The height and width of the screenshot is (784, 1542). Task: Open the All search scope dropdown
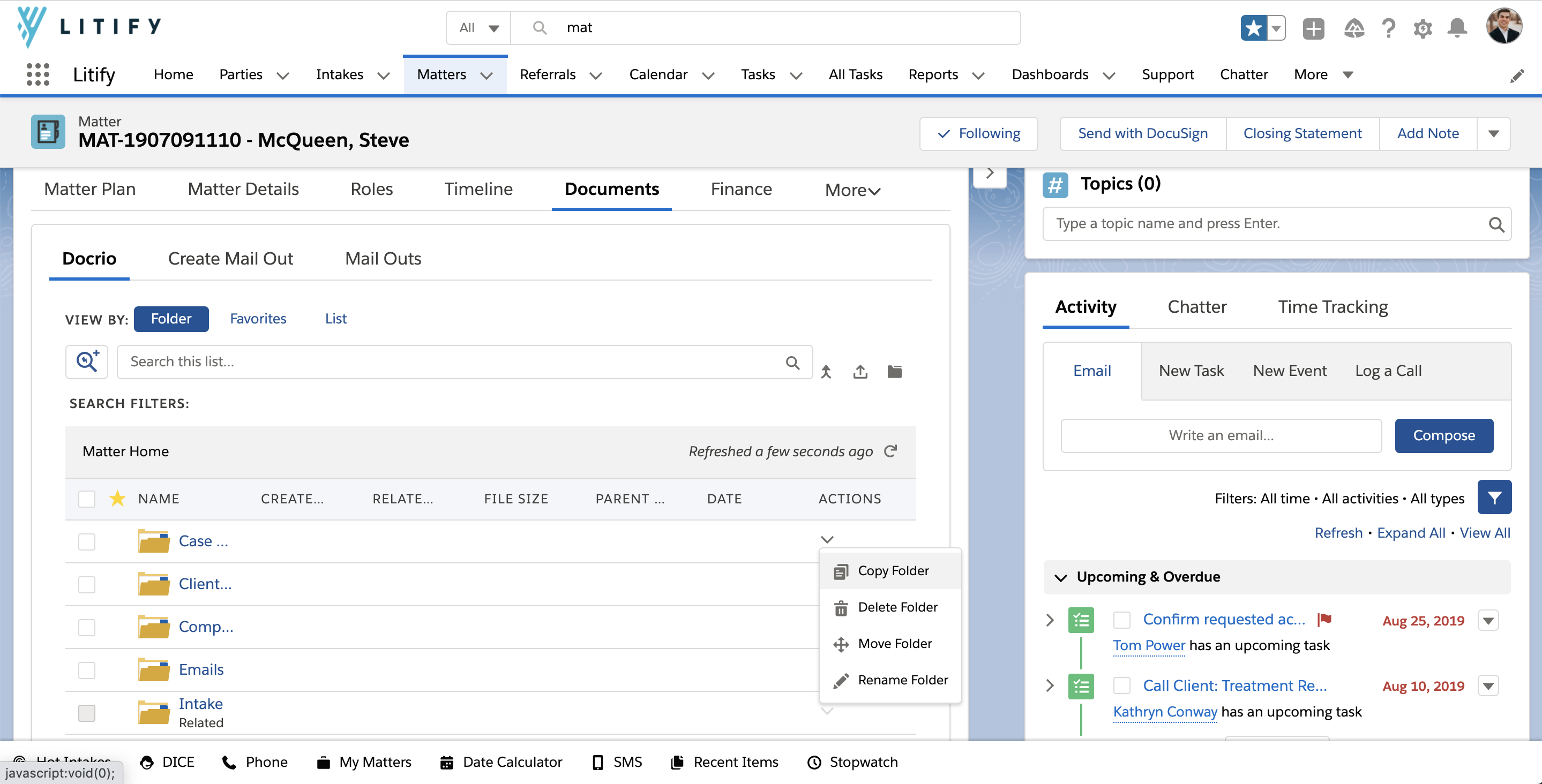[478, 28]
